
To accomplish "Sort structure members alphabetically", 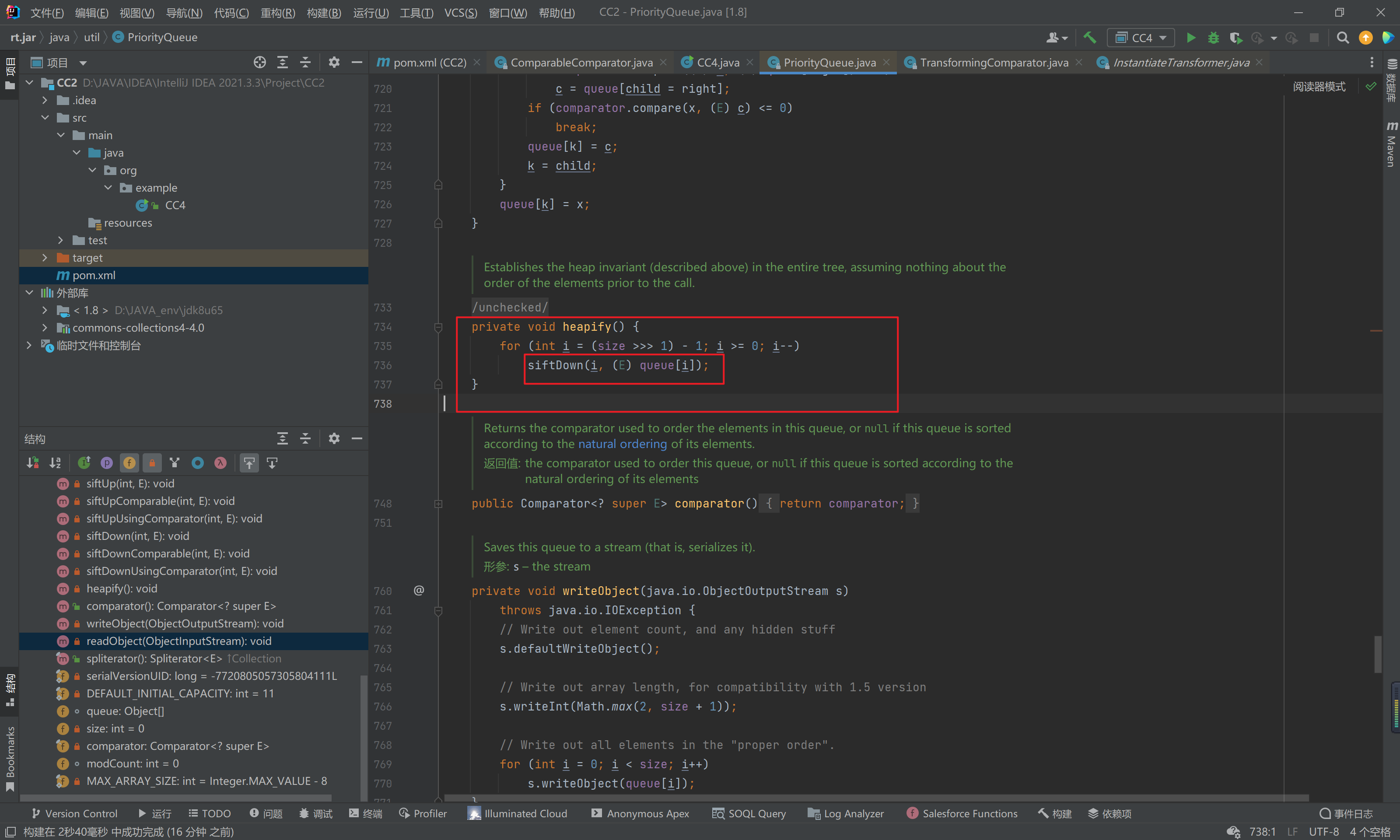I will (55, 463).
